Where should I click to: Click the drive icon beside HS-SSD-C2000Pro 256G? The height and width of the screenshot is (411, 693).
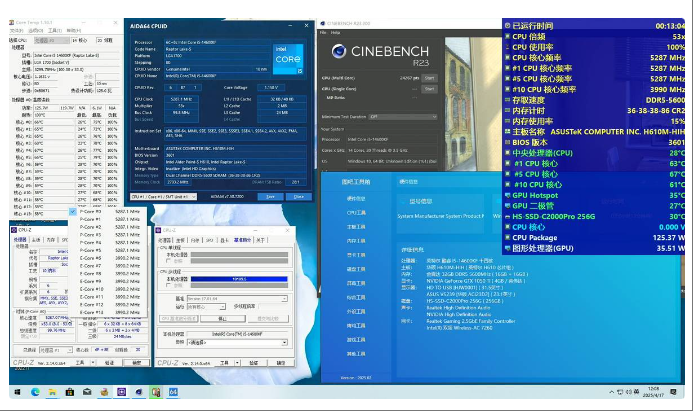point(507,217)
